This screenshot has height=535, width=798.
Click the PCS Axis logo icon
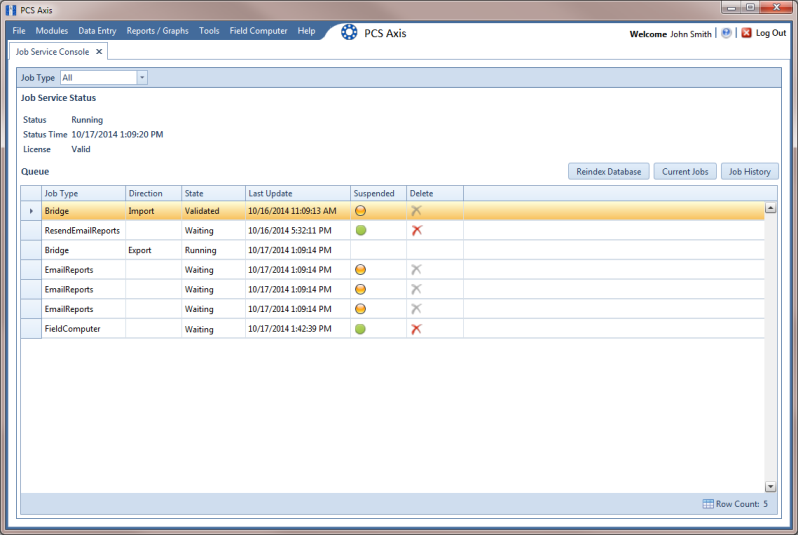click(349, 33)
